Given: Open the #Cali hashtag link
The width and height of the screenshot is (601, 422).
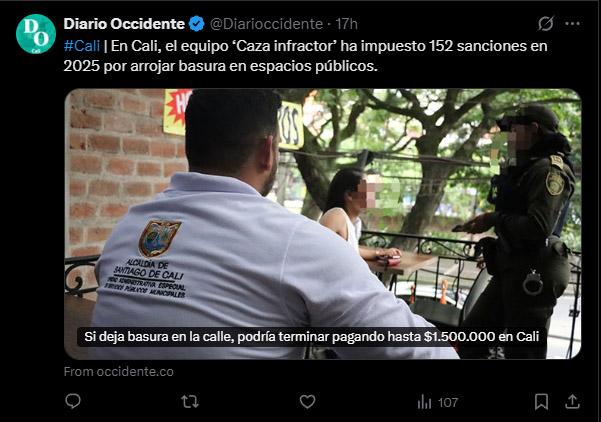Looking at the screenshot, I should [82, 46].
